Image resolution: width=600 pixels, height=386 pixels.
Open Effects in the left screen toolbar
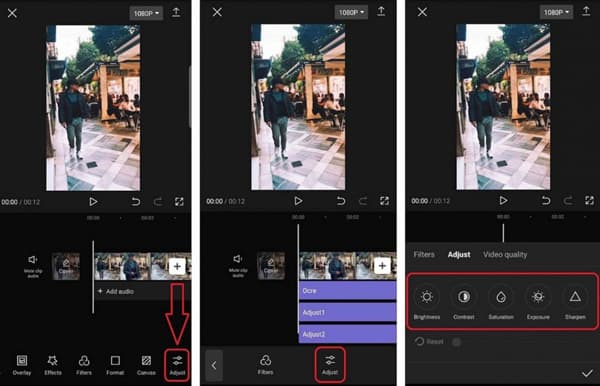point(53,365)
